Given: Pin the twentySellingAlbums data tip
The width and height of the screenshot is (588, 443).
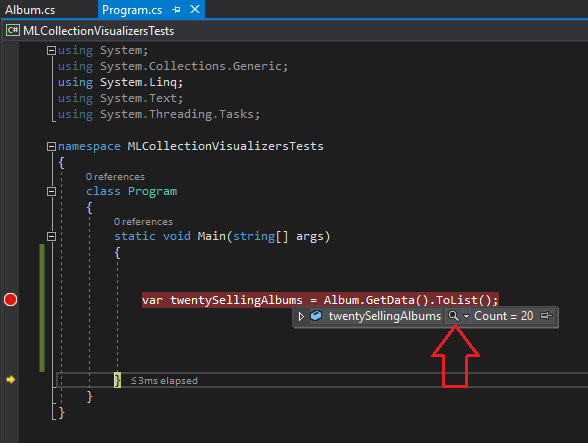Looking at the screenshot, I should [546, 316].
